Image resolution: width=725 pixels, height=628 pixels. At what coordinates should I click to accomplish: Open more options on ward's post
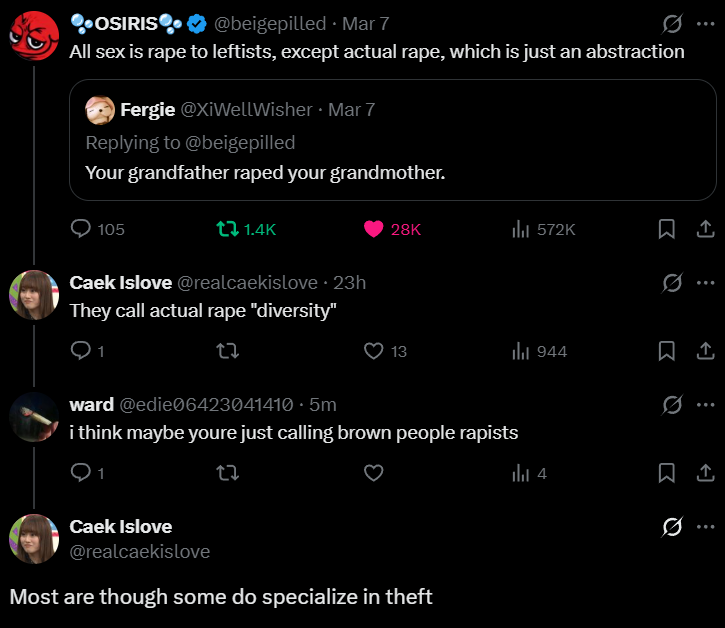705,405
